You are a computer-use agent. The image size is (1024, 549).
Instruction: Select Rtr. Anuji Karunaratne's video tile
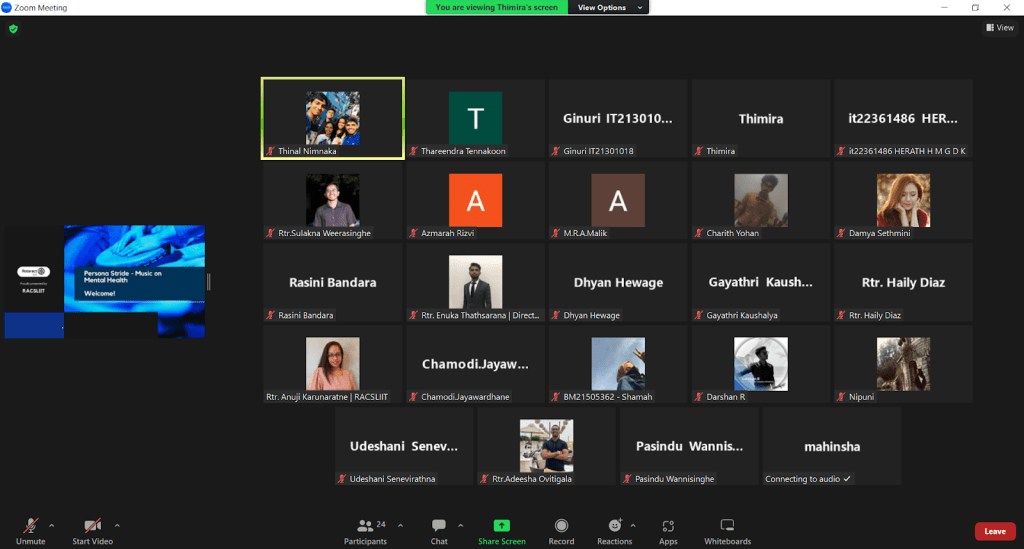coord(332,364)
